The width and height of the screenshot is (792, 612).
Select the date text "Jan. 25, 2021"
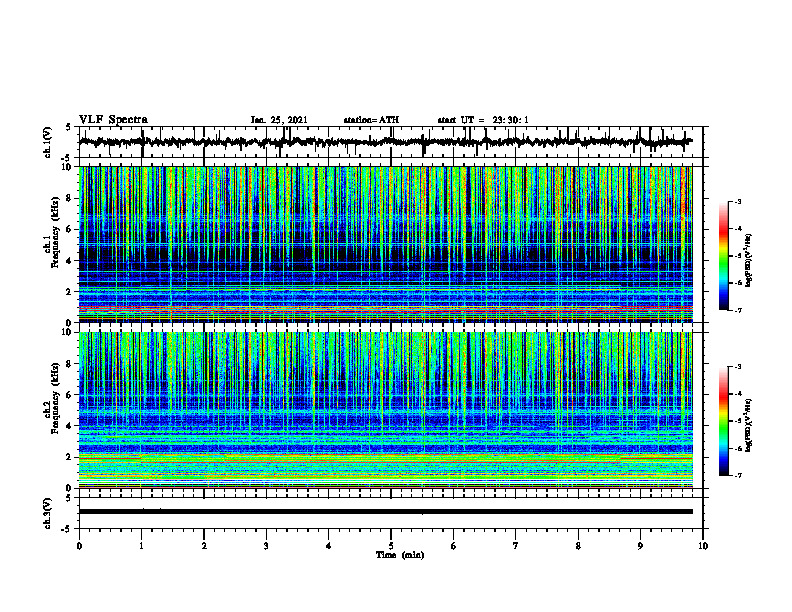[x=279, y=120]
